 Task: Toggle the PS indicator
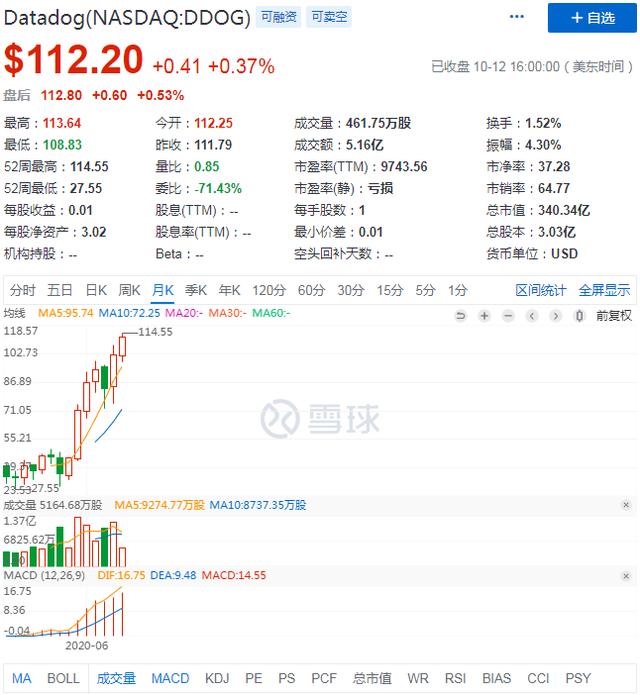coord(287,678)
